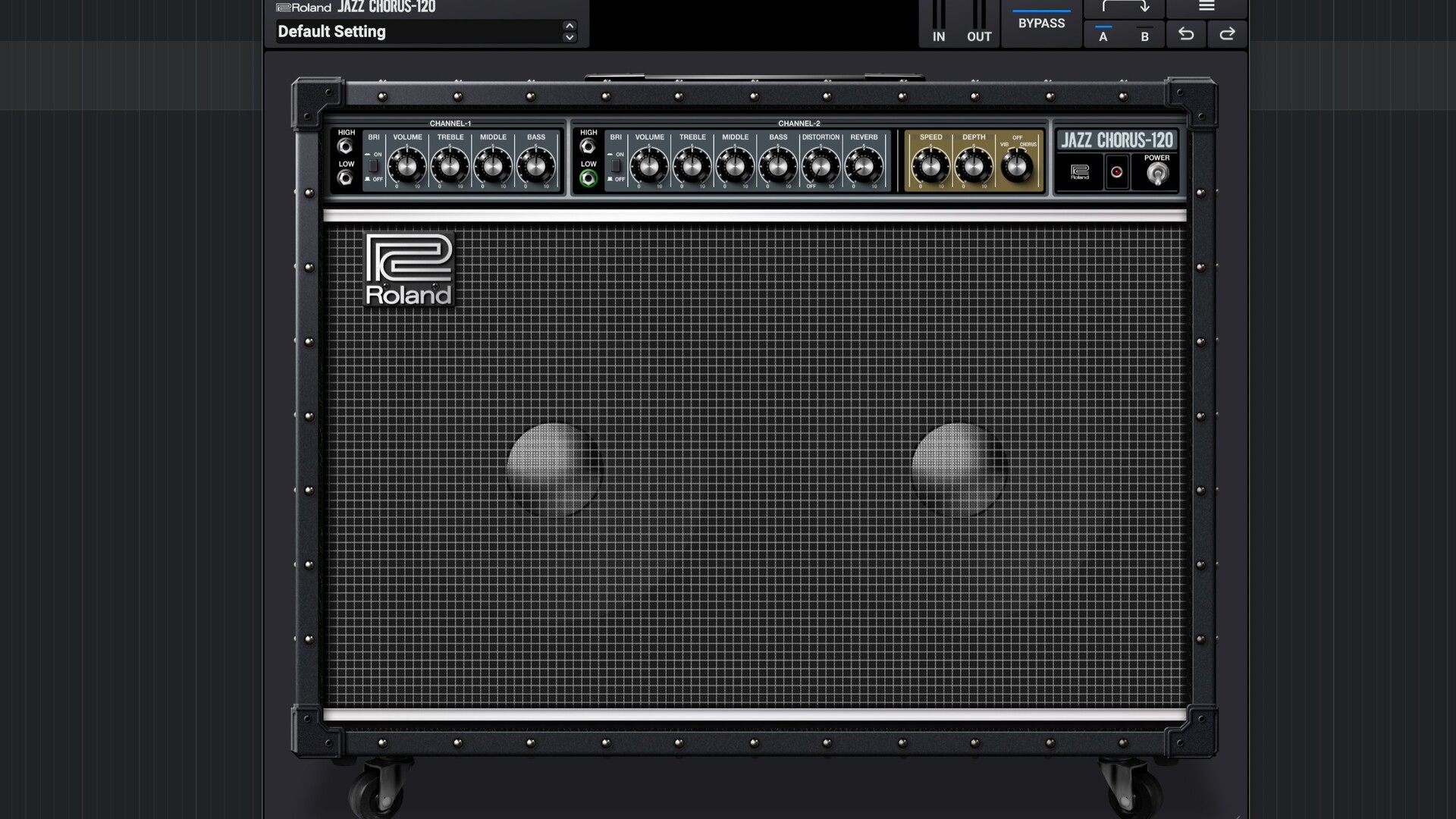1456x819 pixels.
Task: Select preset slot A
Action: (x=1103, y=36)
